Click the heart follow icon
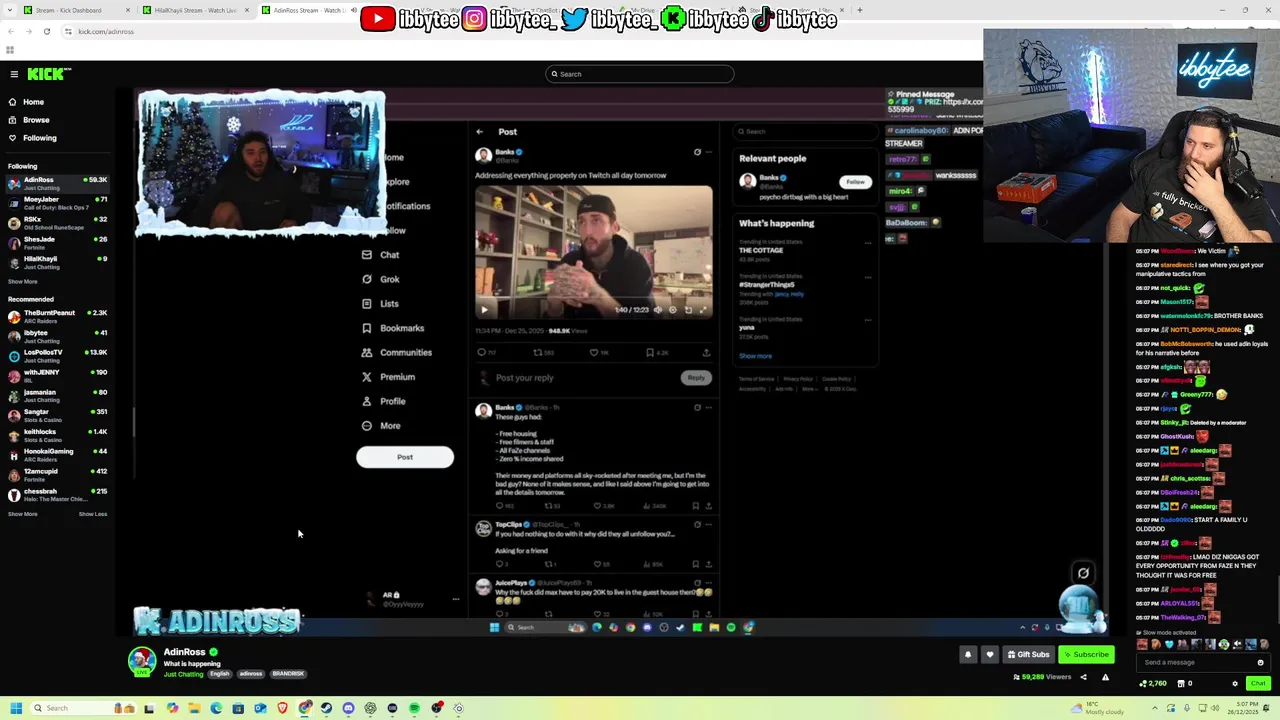This screenshot has width=1280, height=720. pyautogui.click(x=990, y=655)
